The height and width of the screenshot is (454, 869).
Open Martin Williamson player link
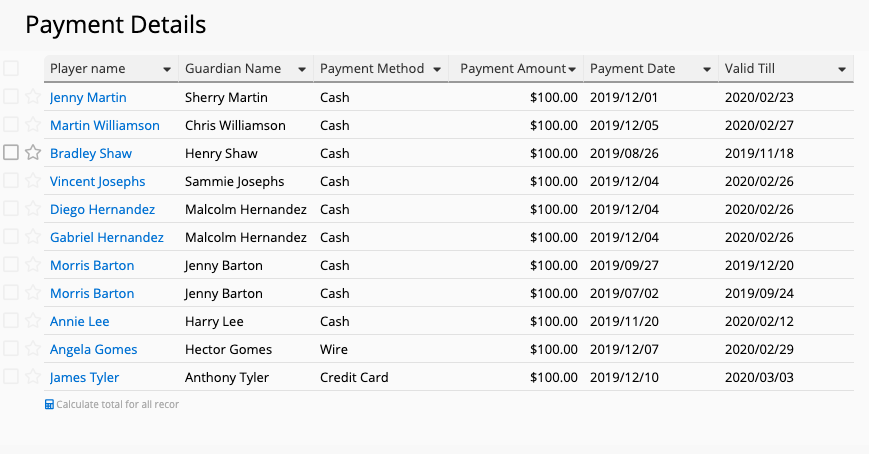pos(105,125)
